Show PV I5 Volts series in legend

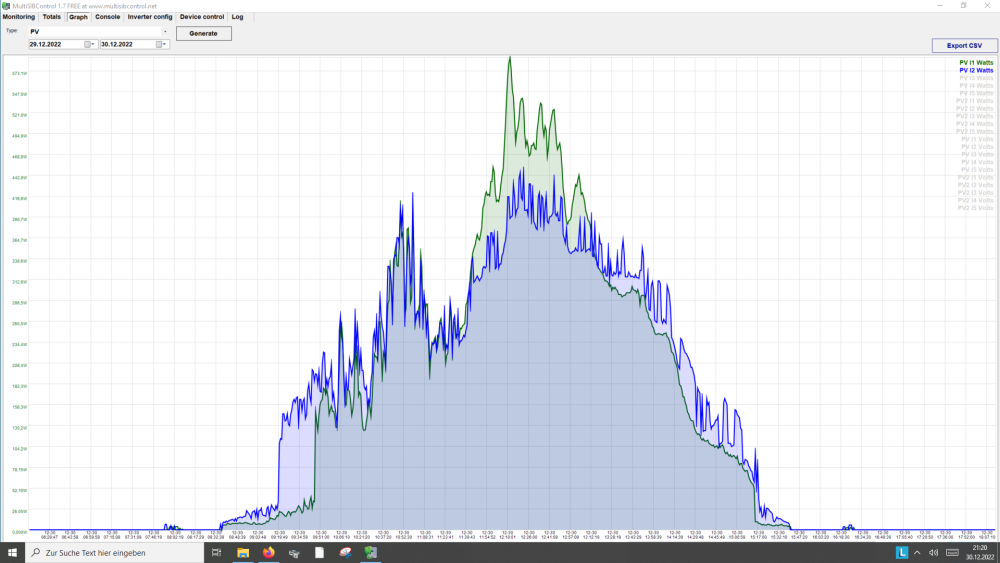point(977,170)
